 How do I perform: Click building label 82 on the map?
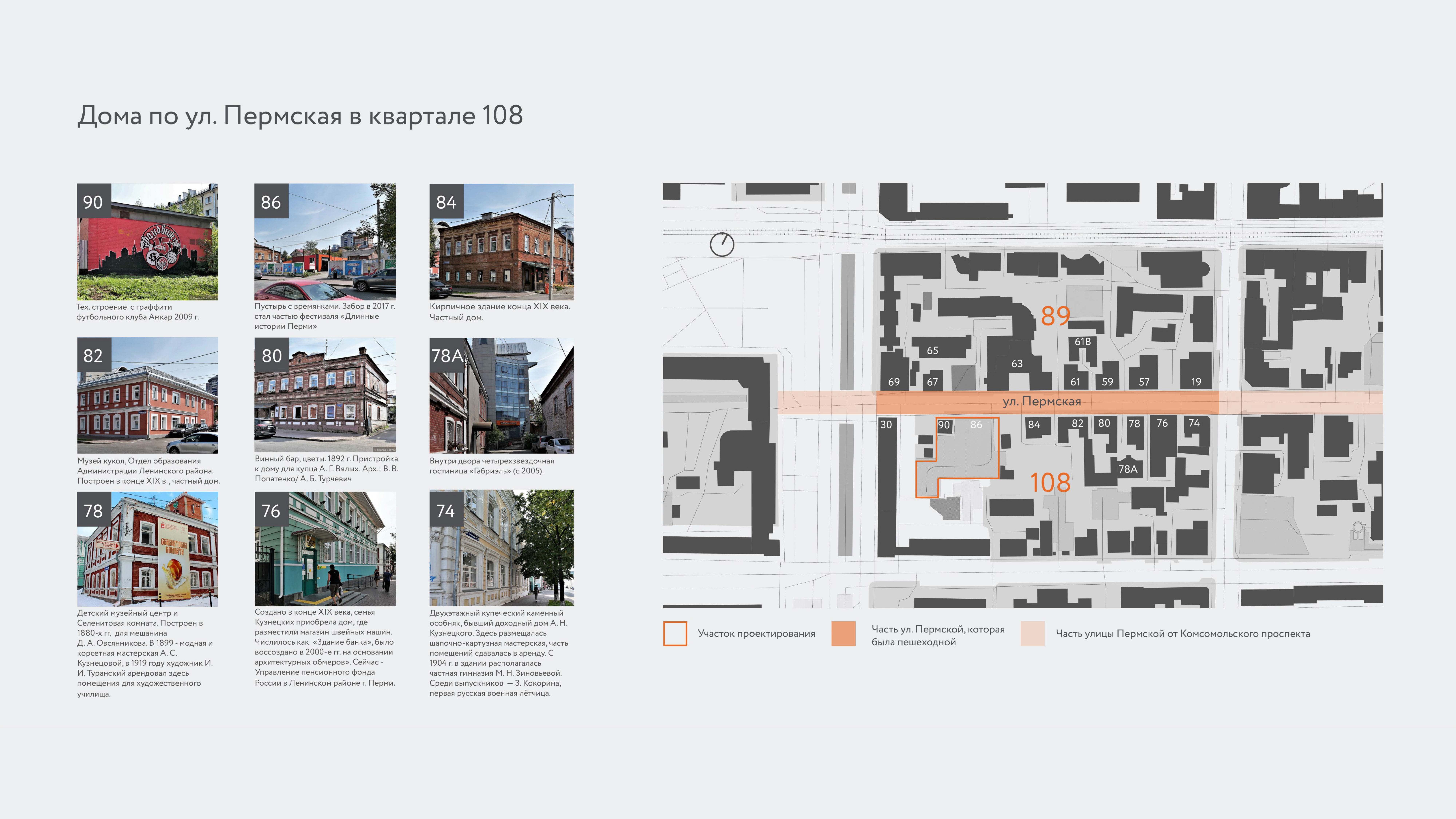click(x=1078, y=423)
